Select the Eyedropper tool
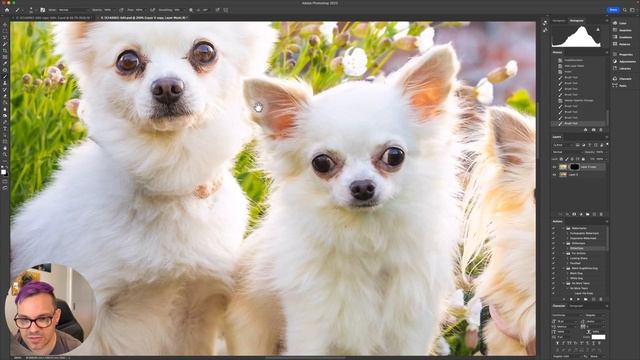 5,64
